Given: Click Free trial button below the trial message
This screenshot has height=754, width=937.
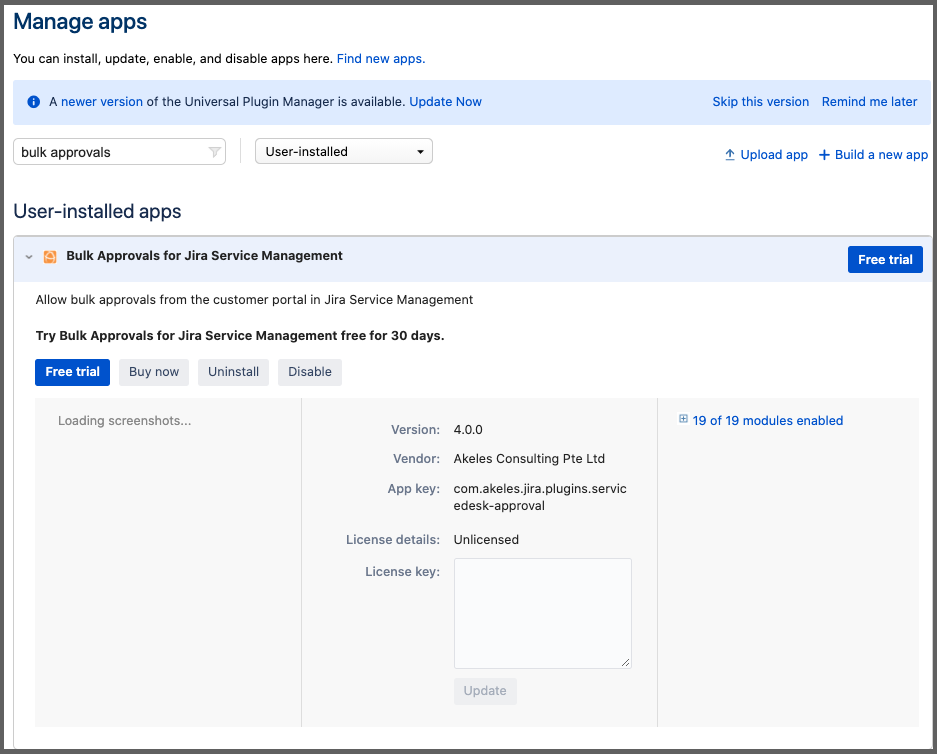Looking at the screenshot, I should click(72, 372).
